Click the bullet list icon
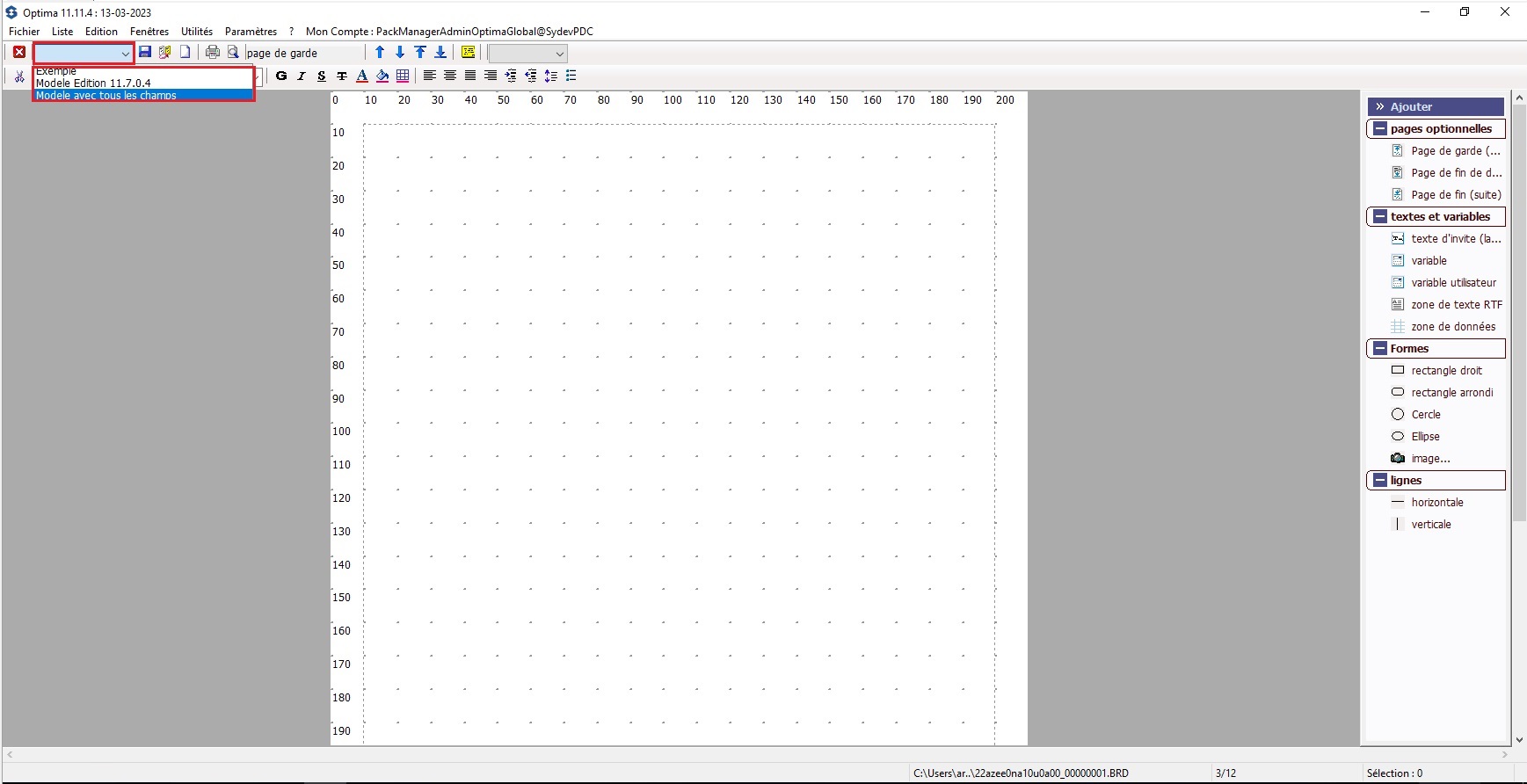The height and width of the screenshot is (784, 1527). [x=571, y=76]
